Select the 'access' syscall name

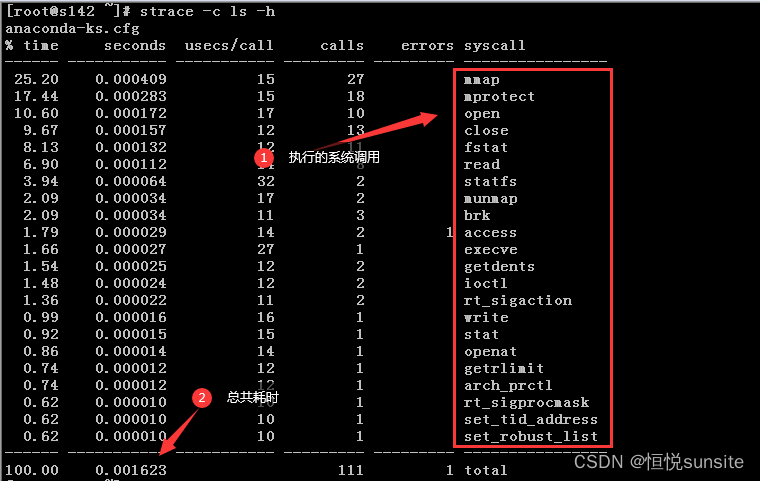tap(490, 233)
